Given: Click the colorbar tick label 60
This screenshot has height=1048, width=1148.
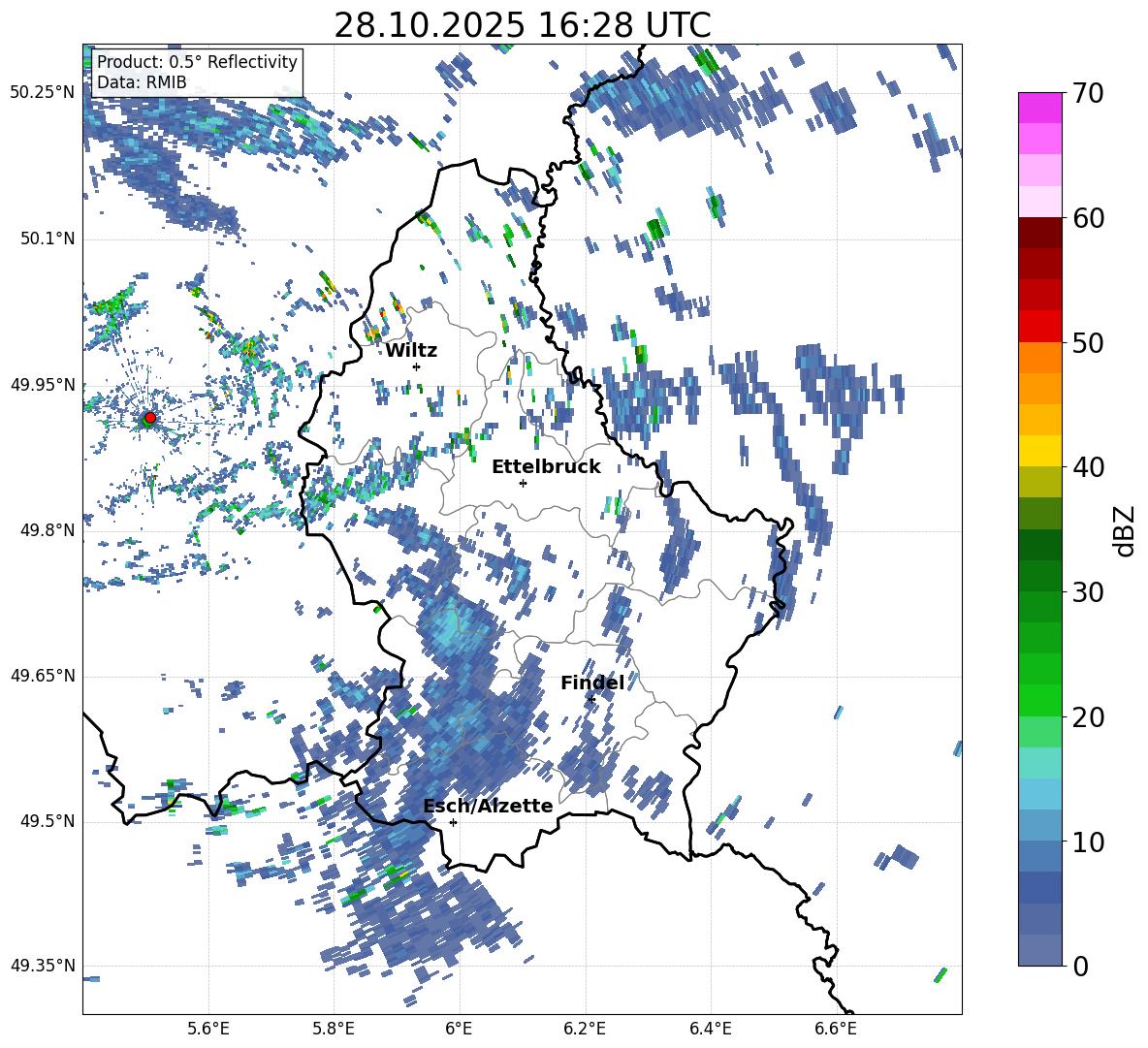Looking at the screenshot, I should [x=1088, y=218].
